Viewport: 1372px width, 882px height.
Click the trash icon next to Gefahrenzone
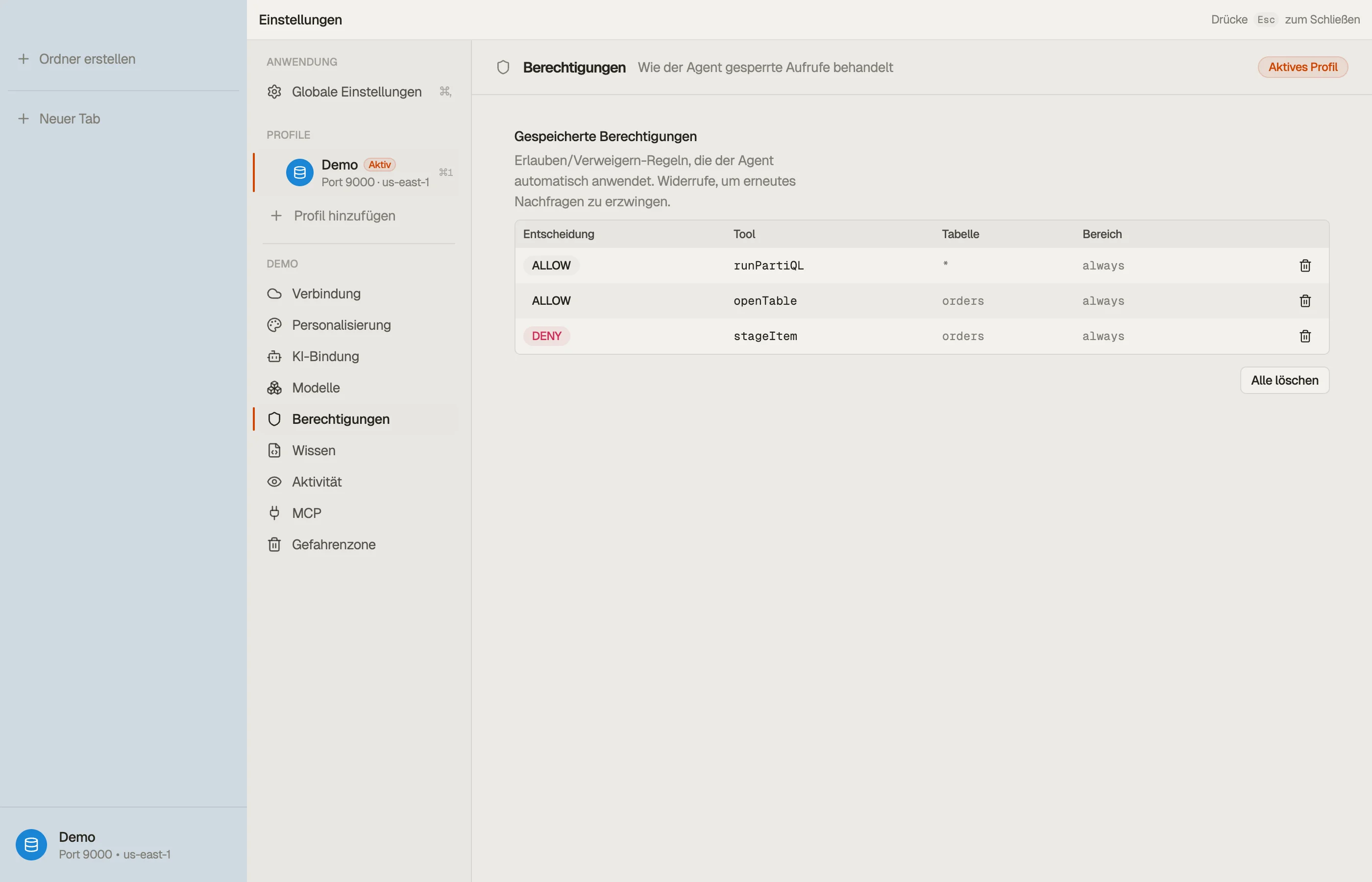point(274,545)
